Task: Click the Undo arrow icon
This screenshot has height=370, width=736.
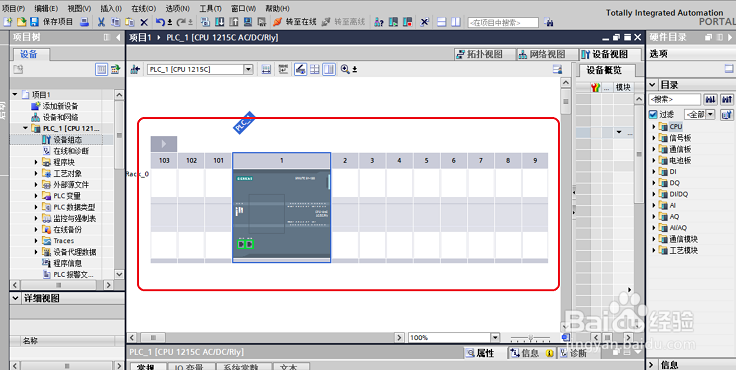Action: coord(161,22)
